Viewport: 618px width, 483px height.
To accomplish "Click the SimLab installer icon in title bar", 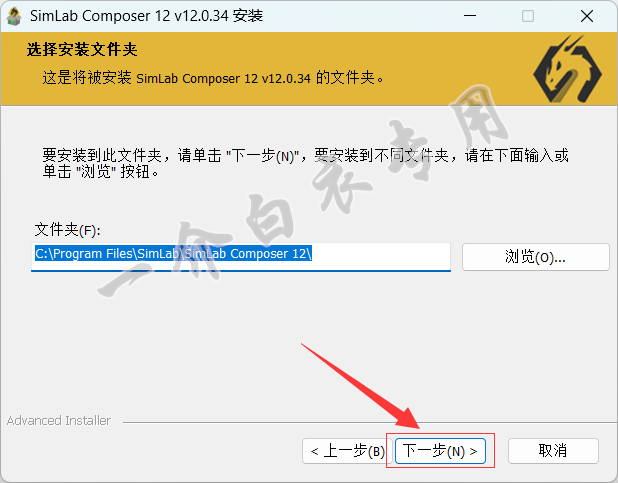I will point(14,17).
